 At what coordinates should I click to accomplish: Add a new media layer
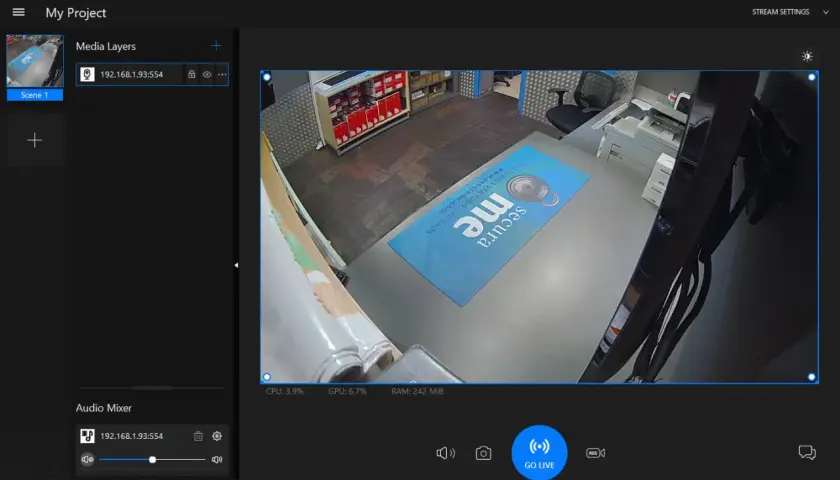pos(216,46)
